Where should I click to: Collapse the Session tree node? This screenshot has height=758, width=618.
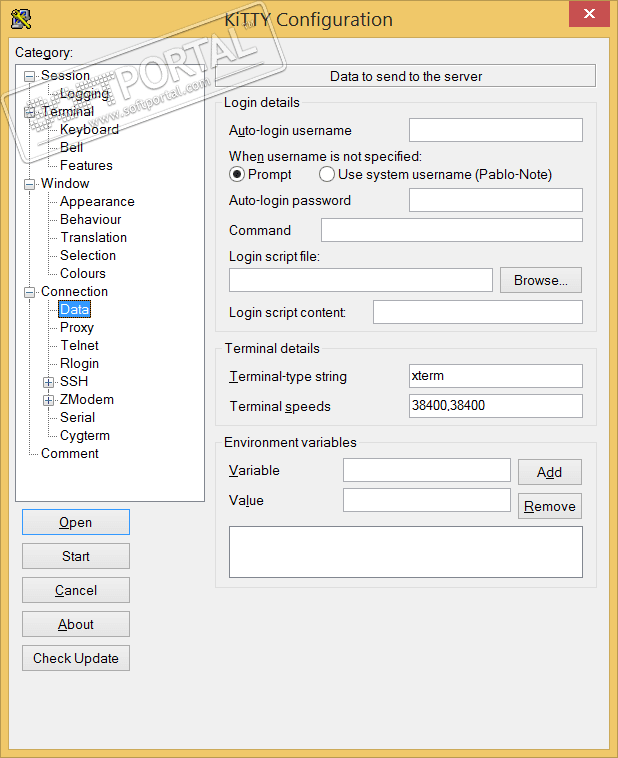point(29,76)
